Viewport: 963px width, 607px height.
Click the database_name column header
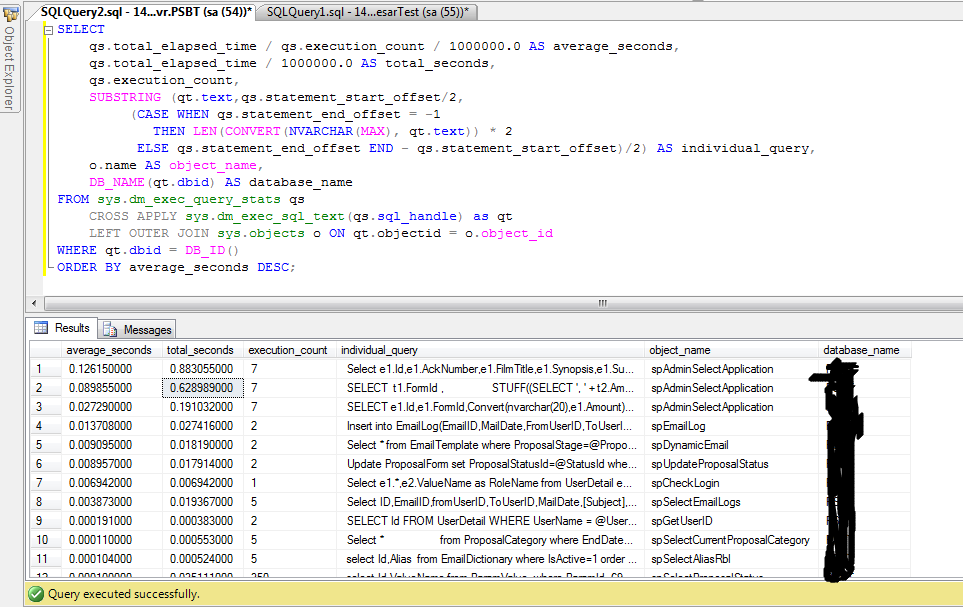(x=861, y=350)
